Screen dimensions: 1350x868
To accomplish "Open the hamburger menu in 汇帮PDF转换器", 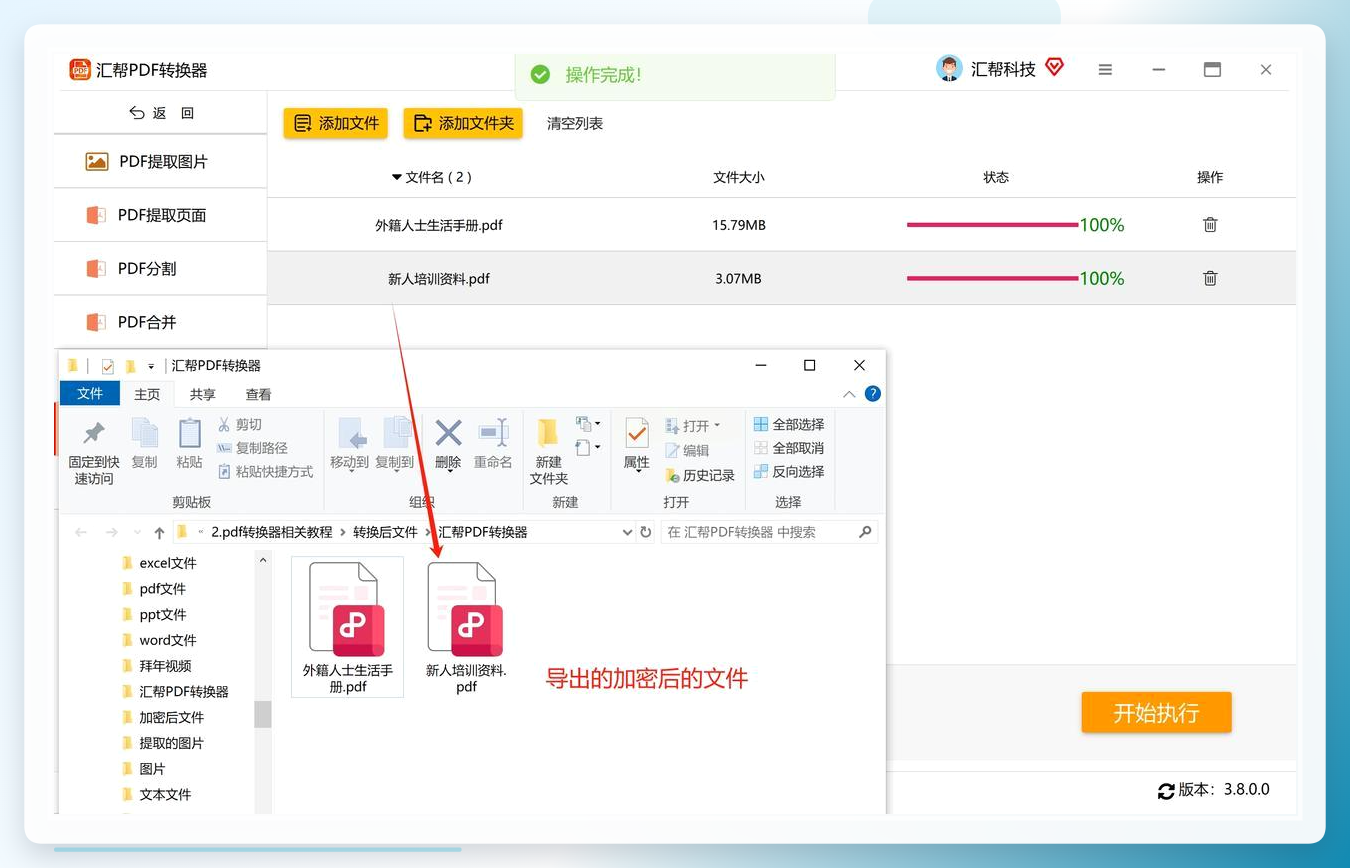I will coord(1105,70).
